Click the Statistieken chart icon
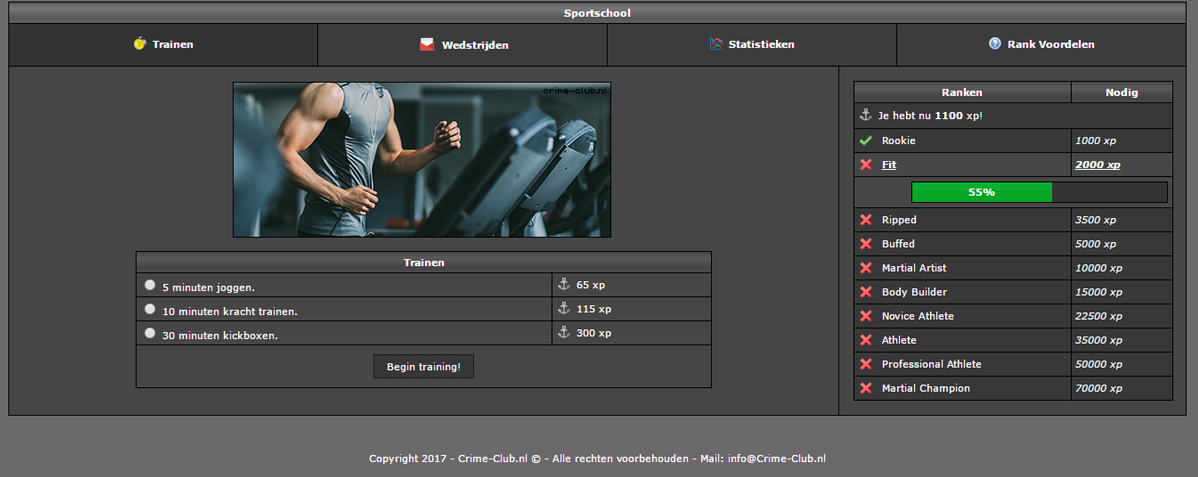The height and width of the screenshot is (477, 1198). pyautogui.click(x=715, y=44)
